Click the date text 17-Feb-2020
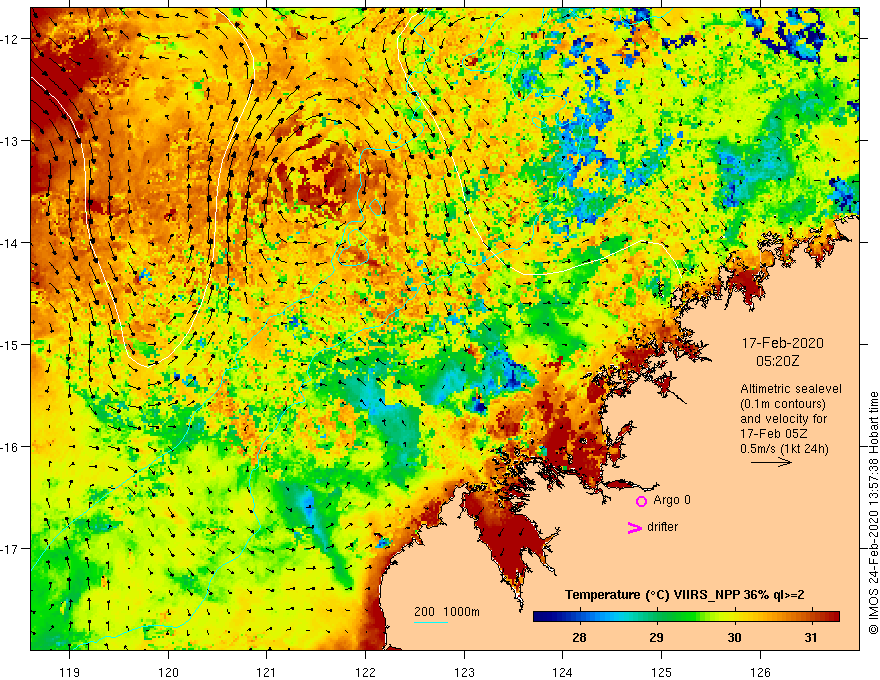This screenshot has height=680, width=880. (x=782, y=343)
